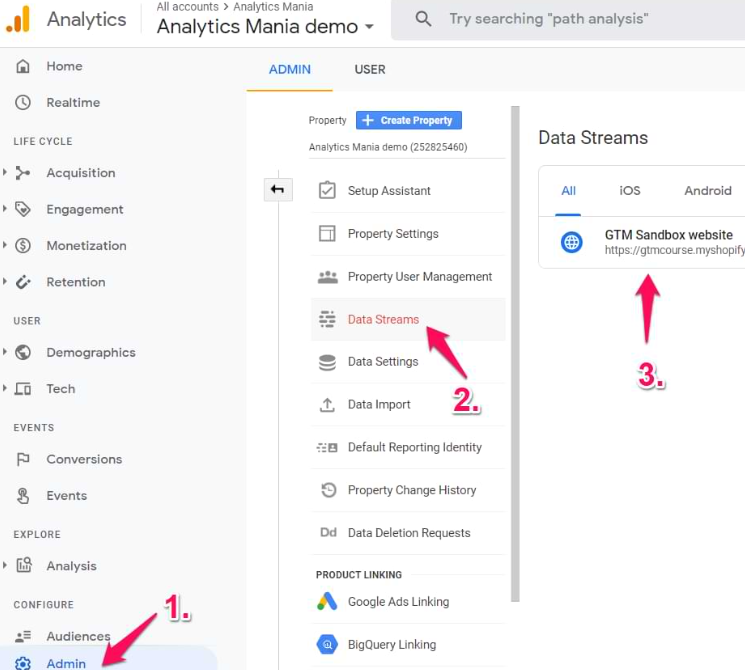
Task: Open Data Streams menu item
Action: click(408, 319)
